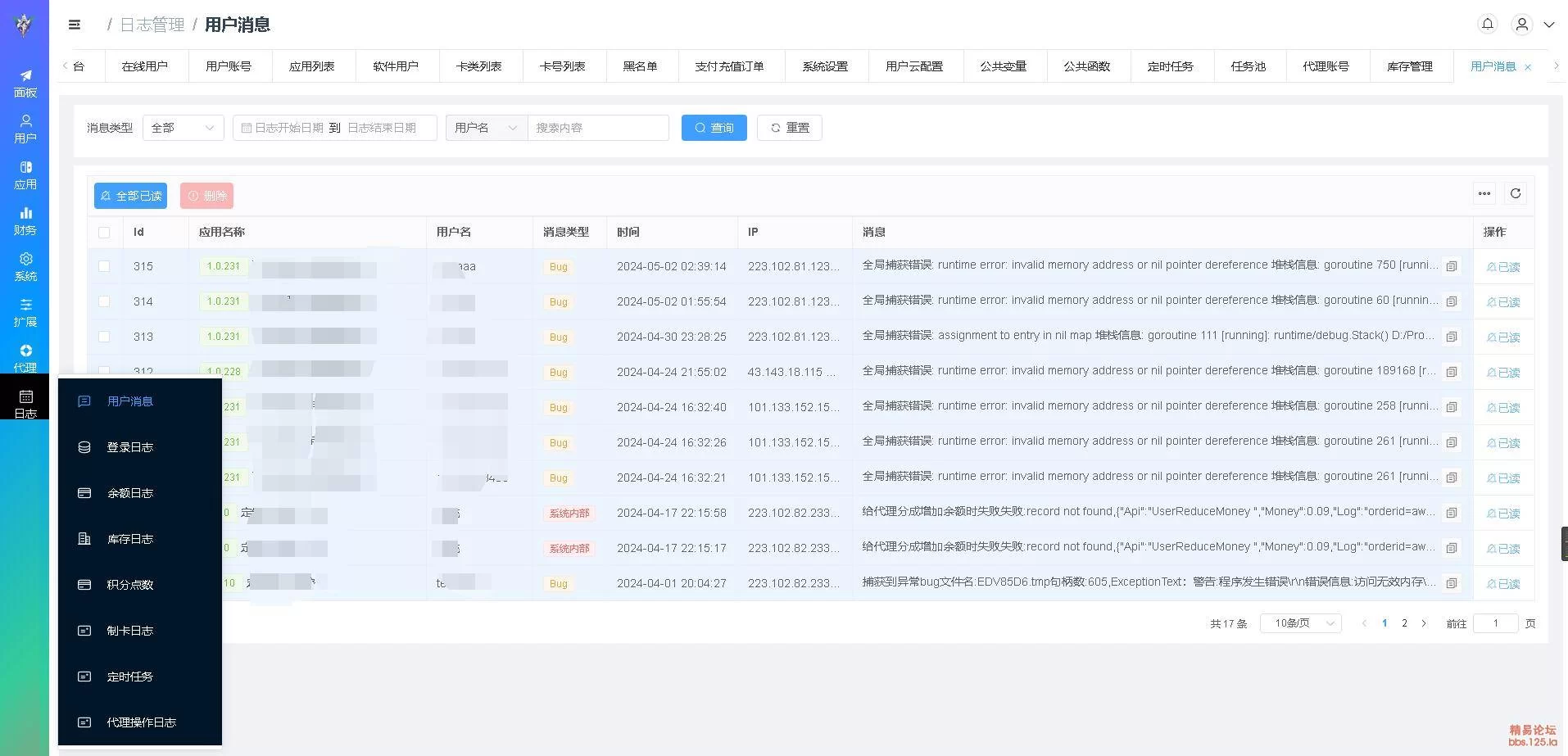Image resolution: width=1568 pixels, height=756 pixels.
Task: Select 代理操作日志 in the flyout menu
Action: 142,722
